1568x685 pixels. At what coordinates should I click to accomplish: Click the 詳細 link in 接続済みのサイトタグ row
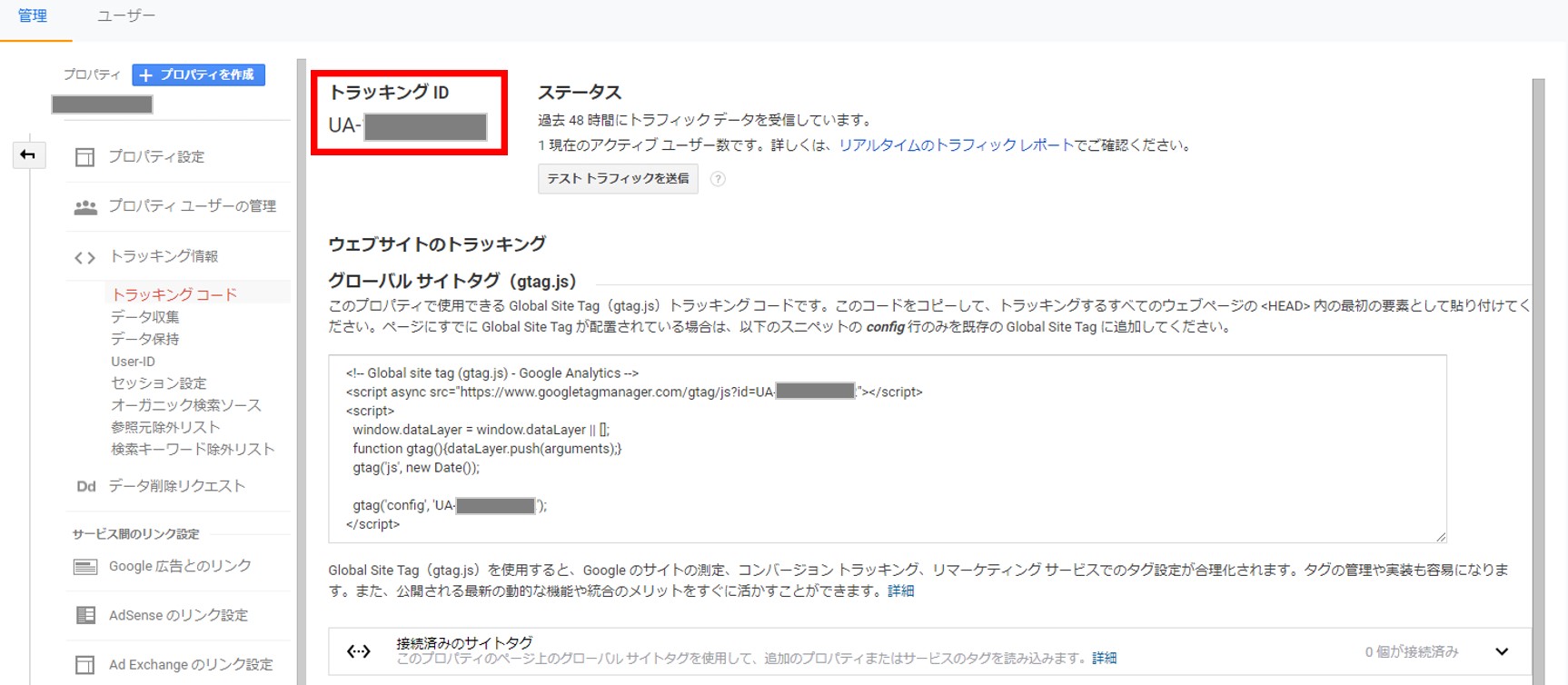(x=1105, y=659)
